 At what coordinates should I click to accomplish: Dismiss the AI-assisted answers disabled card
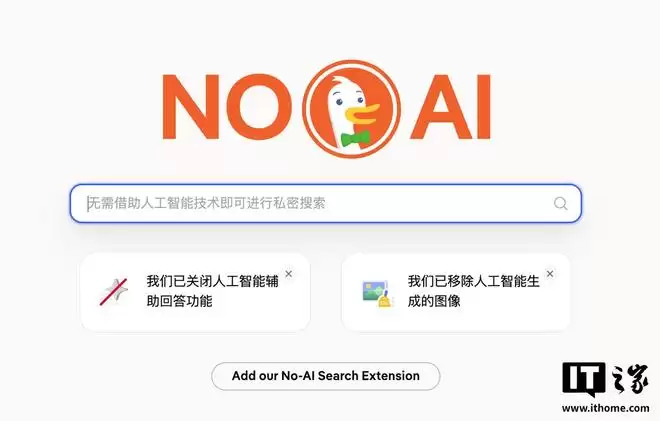288,274
